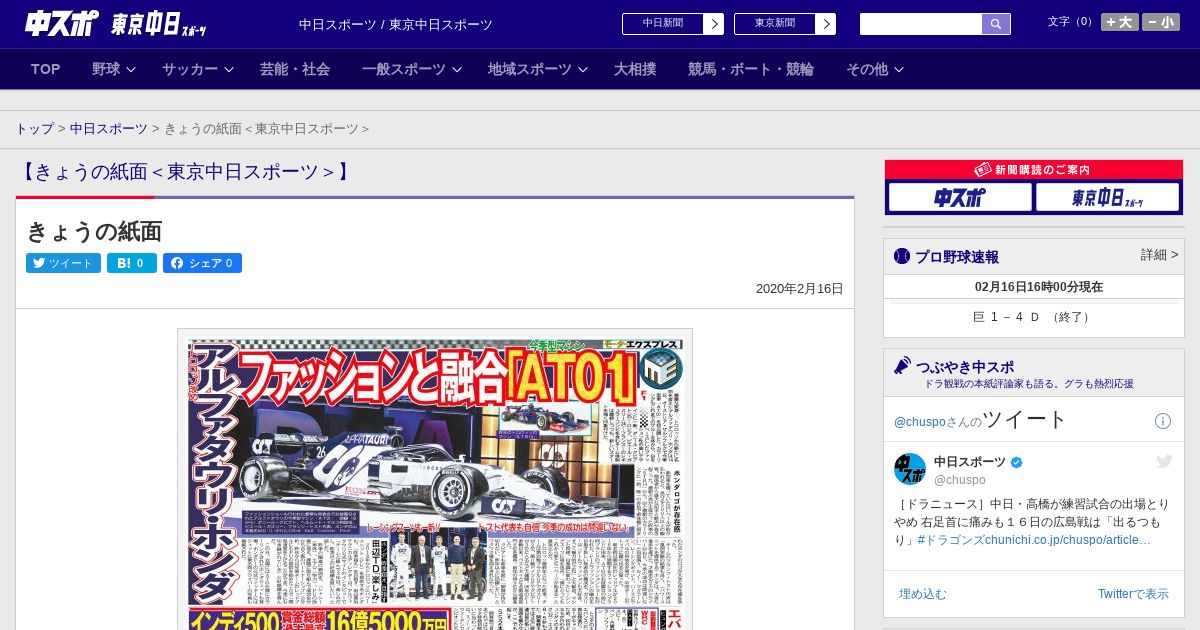Click the microphone icon beside つぶやき中スポ

(x=902, y=365)
